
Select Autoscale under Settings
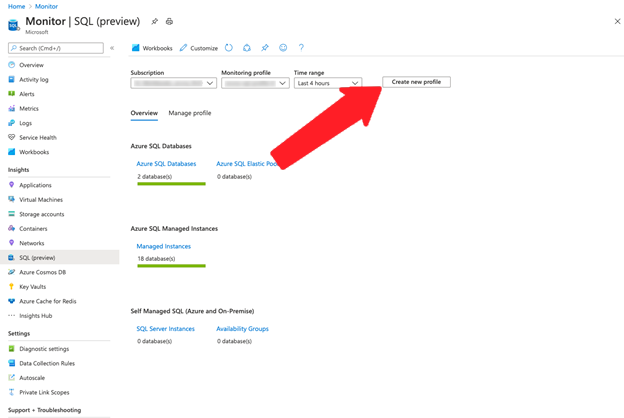(x=32, y=378)
